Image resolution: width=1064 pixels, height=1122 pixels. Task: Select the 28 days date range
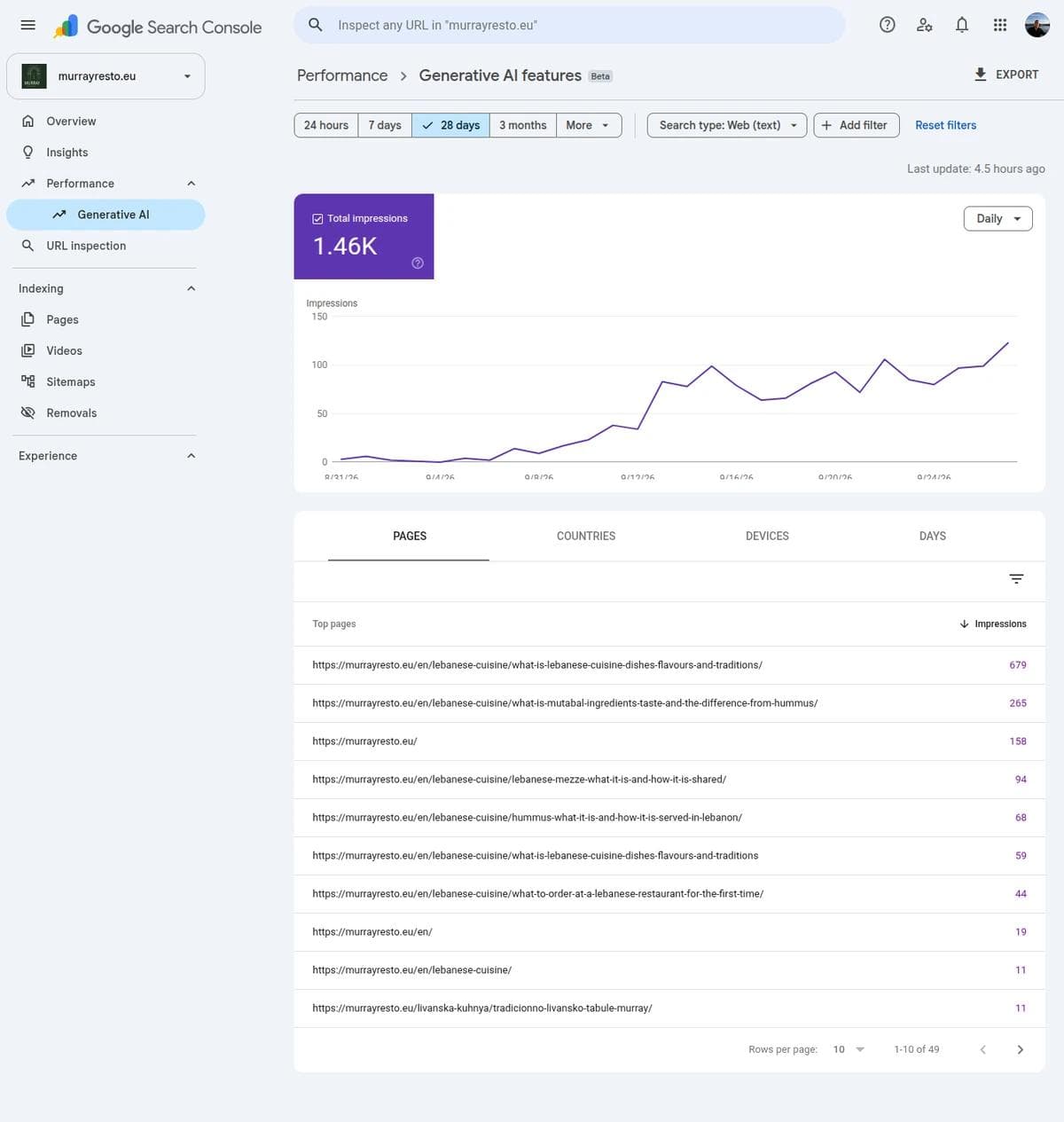(450, 125)
